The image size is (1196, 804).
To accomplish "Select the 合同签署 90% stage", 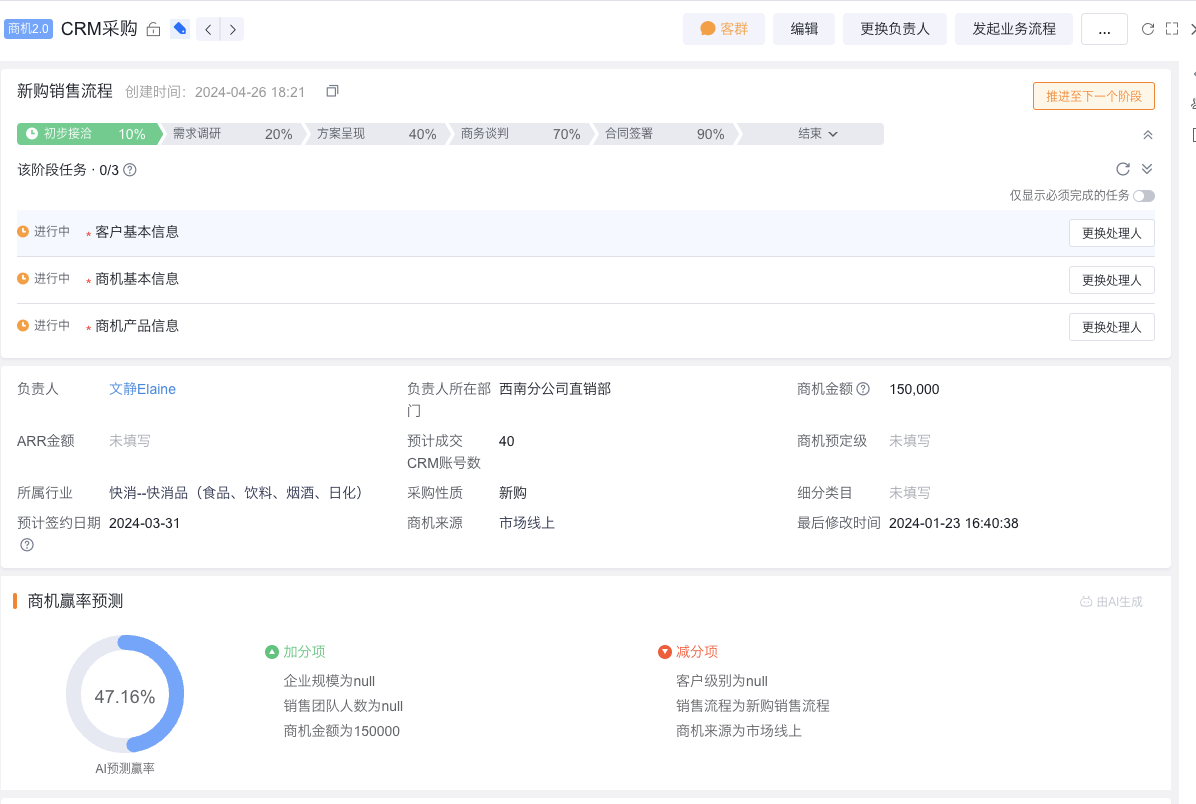I will click(664, 133).
